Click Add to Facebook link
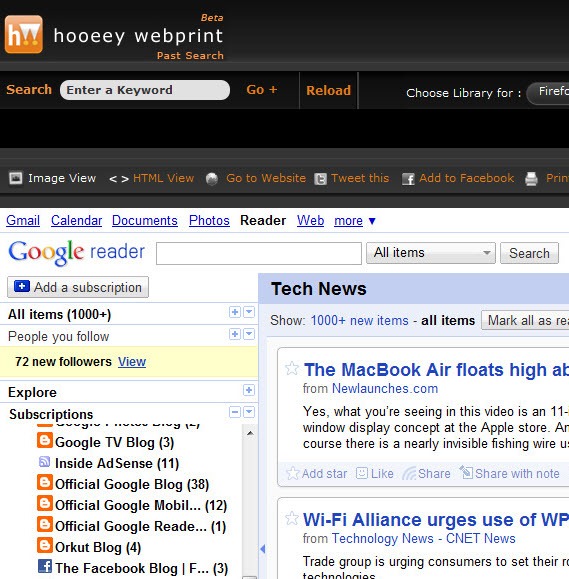Viewport: 569px width, 579px height. (467, 178)
